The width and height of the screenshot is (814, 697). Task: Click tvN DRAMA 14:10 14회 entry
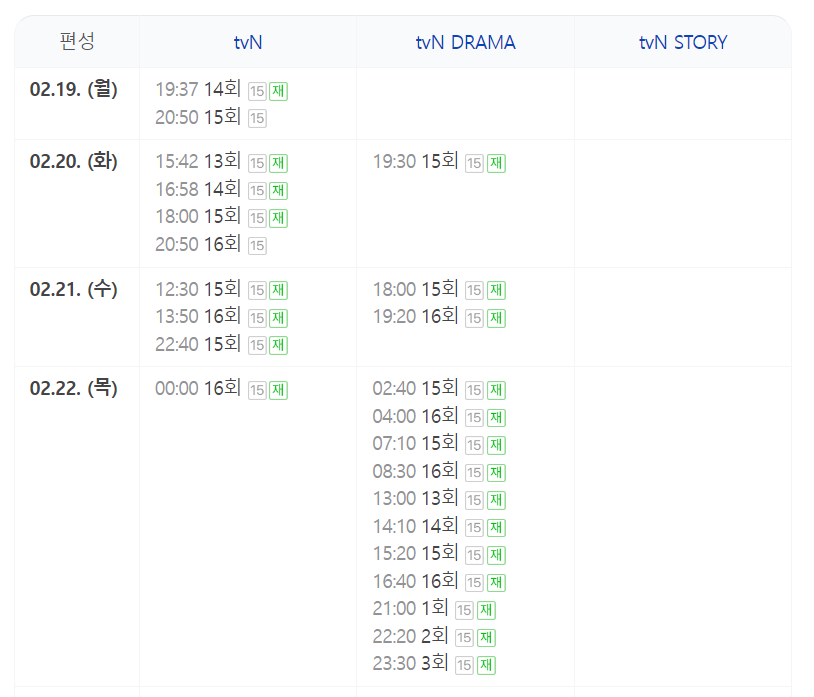[x=439, y=526]
